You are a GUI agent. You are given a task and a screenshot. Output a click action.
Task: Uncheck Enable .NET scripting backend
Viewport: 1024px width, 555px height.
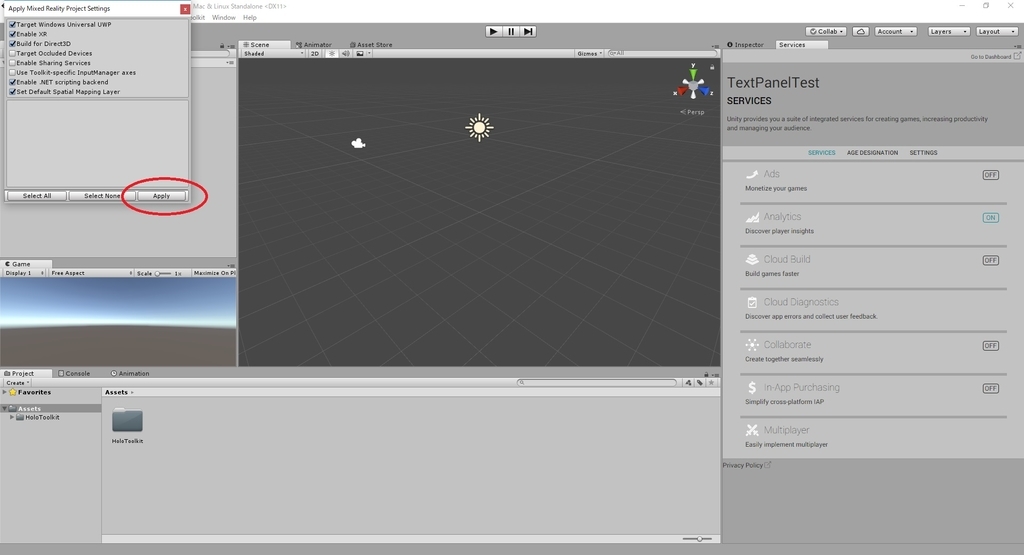[x=12, y=82]
